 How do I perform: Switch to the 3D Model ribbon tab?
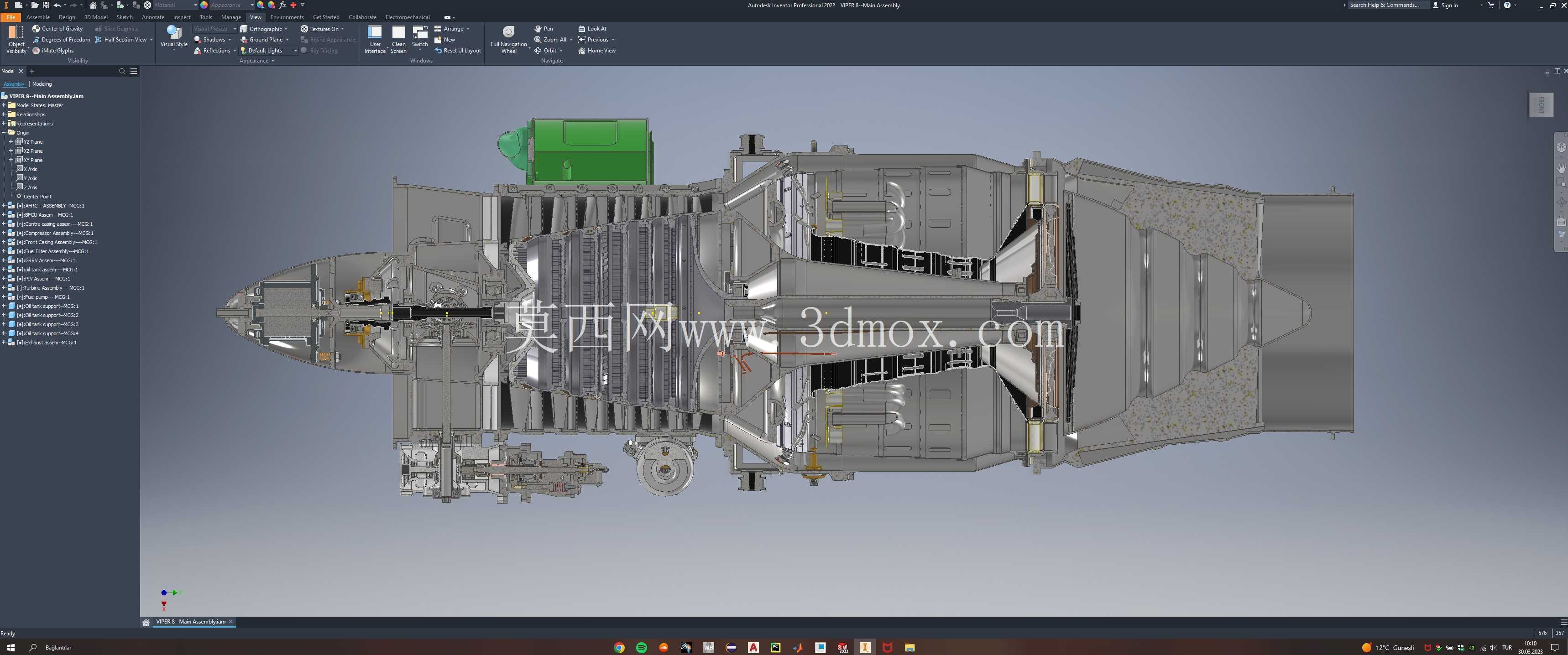coord(95,17)
